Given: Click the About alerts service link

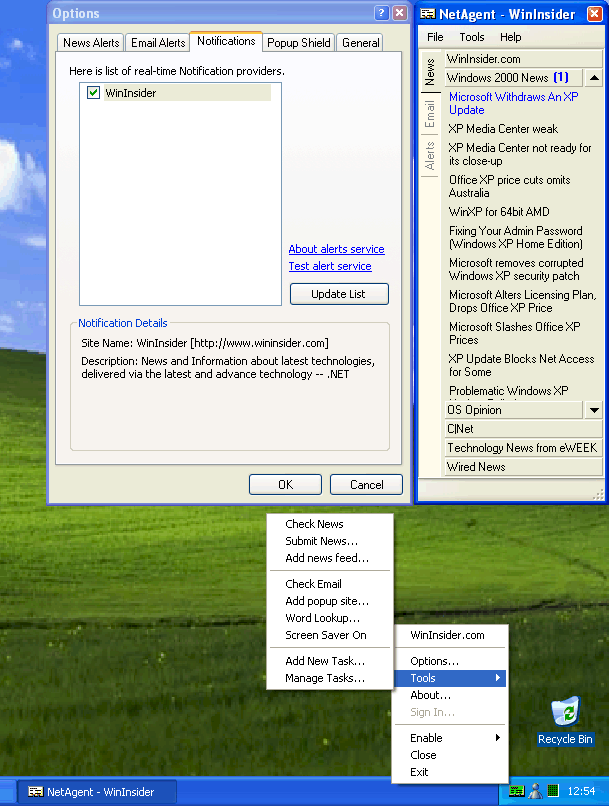Looking at the screenshot, I should [x=336, y=249].
